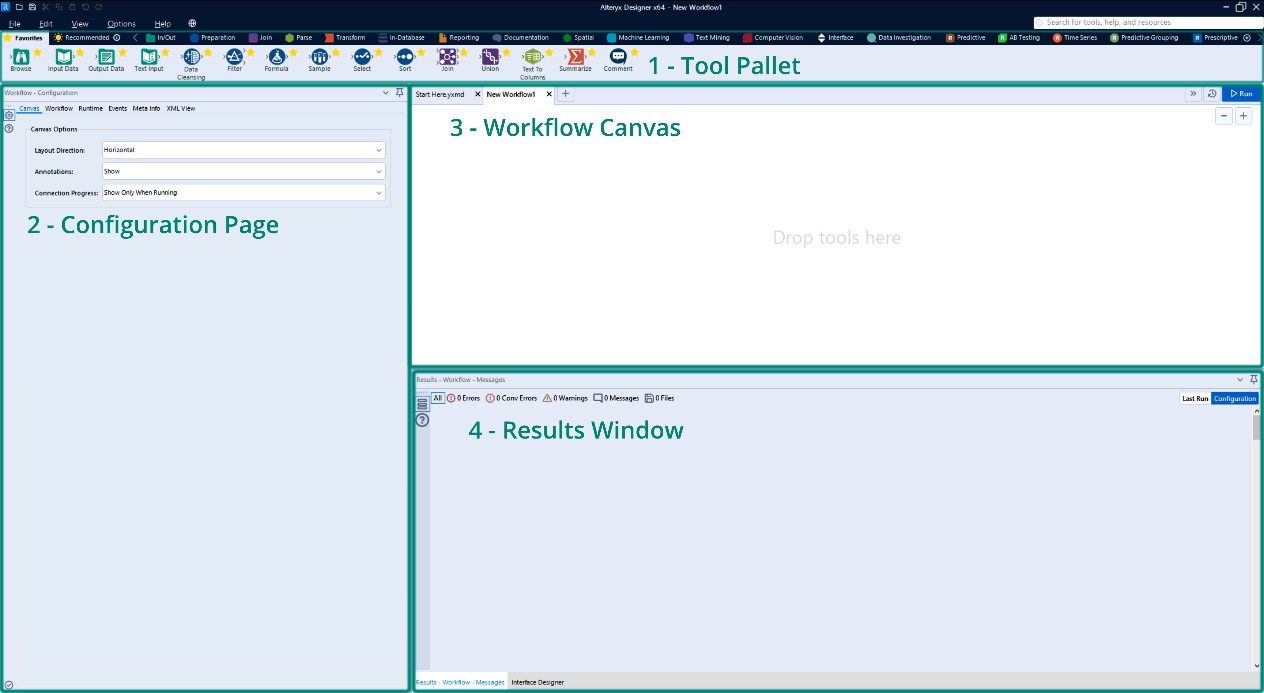Select the Text To Columns tool
Screen dimensions: 1264x693
coord(532,57)
